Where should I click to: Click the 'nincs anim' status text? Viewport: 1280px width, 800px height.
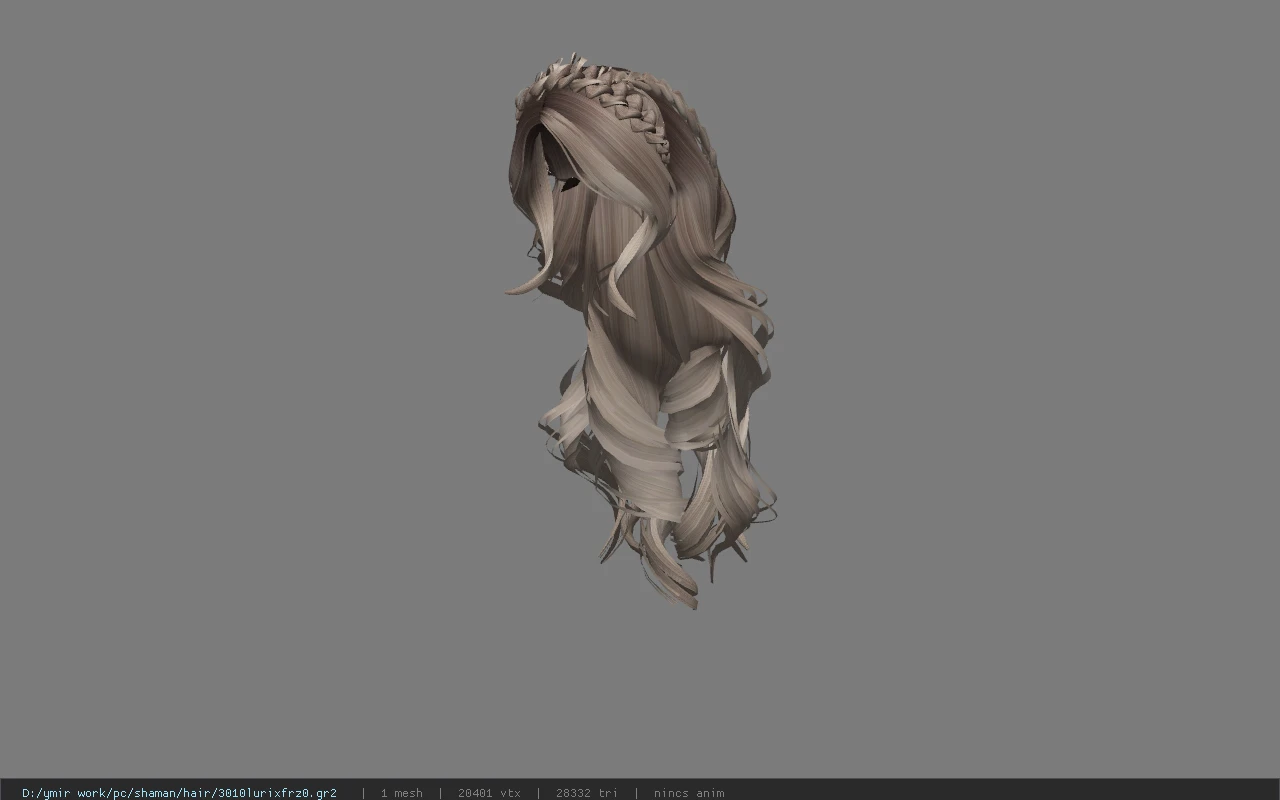[x=689, y=793]
